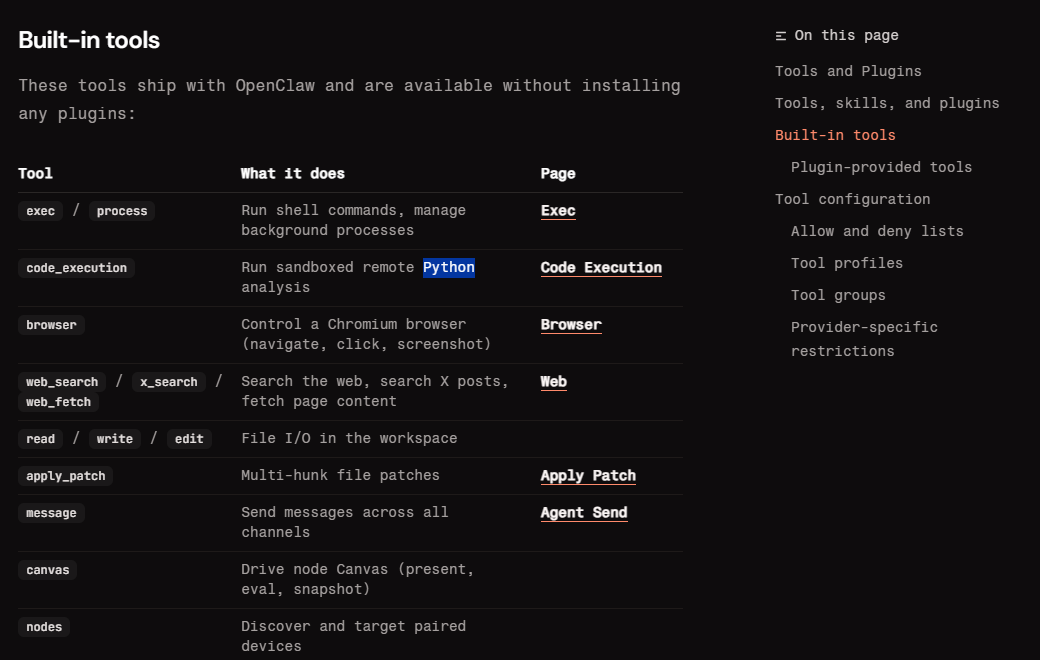Jump to Tools and Plugins section

[x=848, y=71]
